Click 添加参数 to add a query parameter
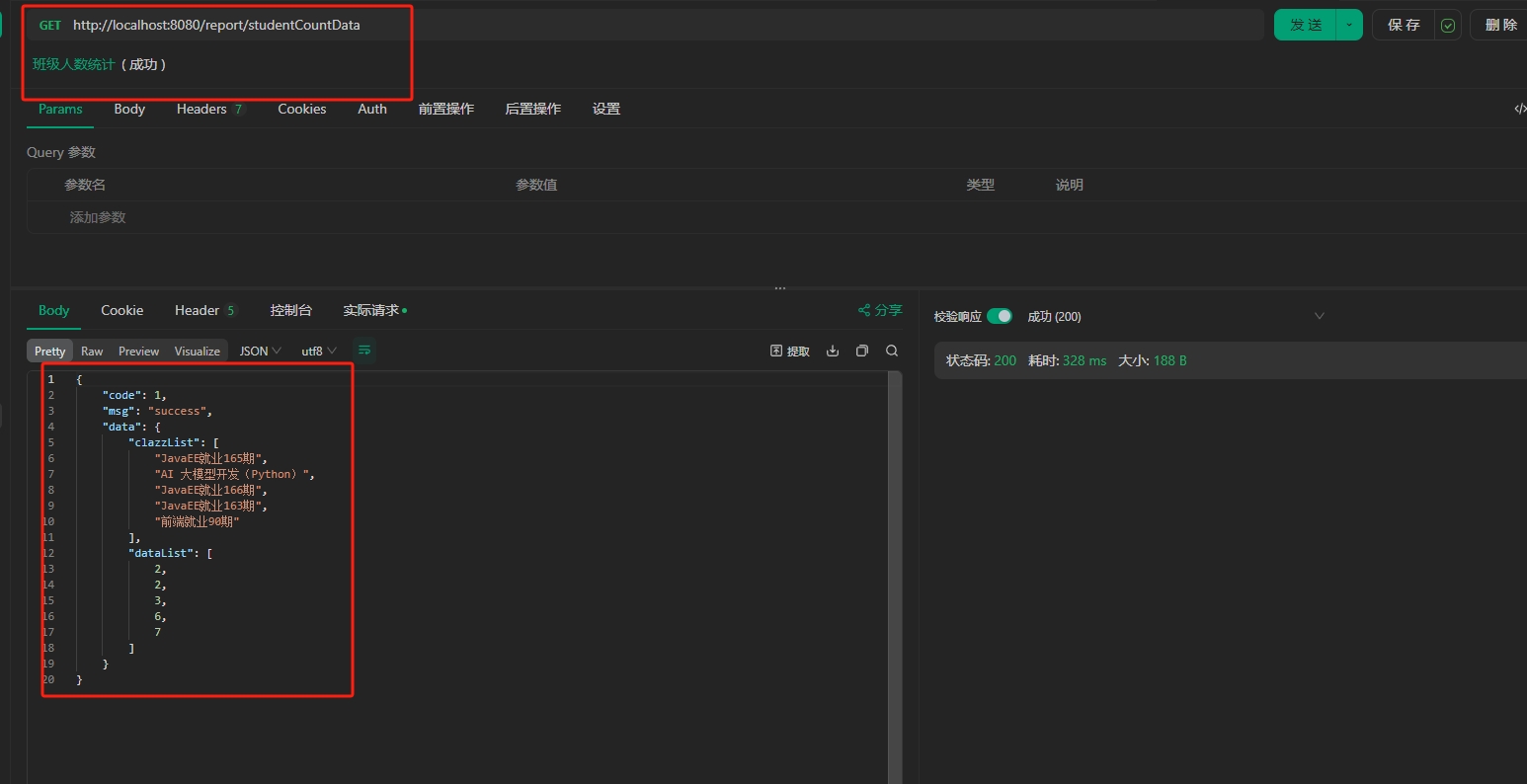The height and width of the screenshot is (784, 1527). [x=97, y=216]
